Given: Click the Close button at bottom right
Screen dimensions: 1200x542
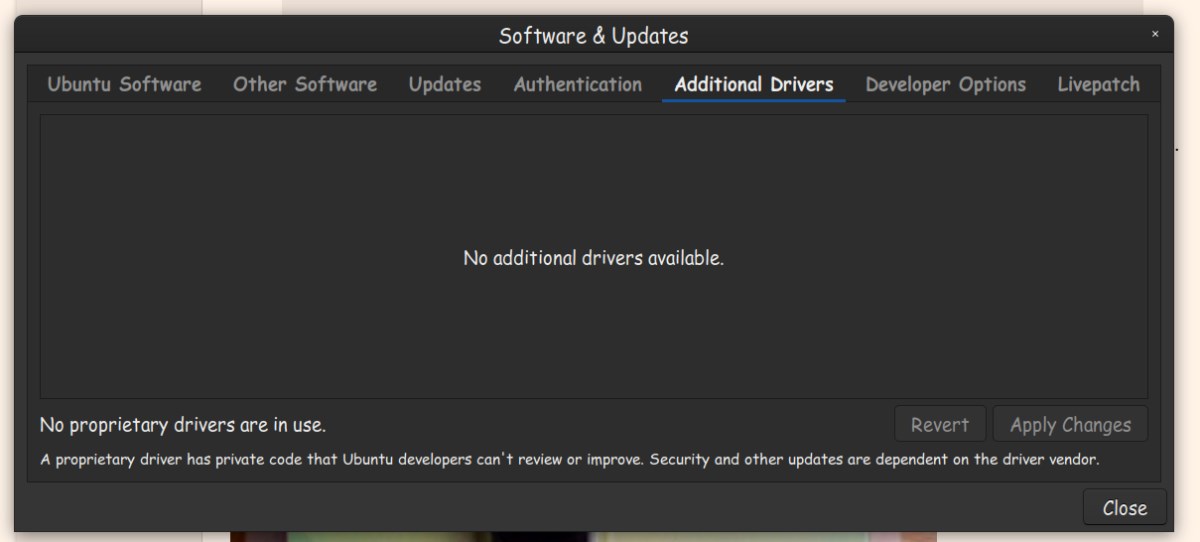Looking at the screenshot, I should pyautogui.click(x=1124, y=508).
